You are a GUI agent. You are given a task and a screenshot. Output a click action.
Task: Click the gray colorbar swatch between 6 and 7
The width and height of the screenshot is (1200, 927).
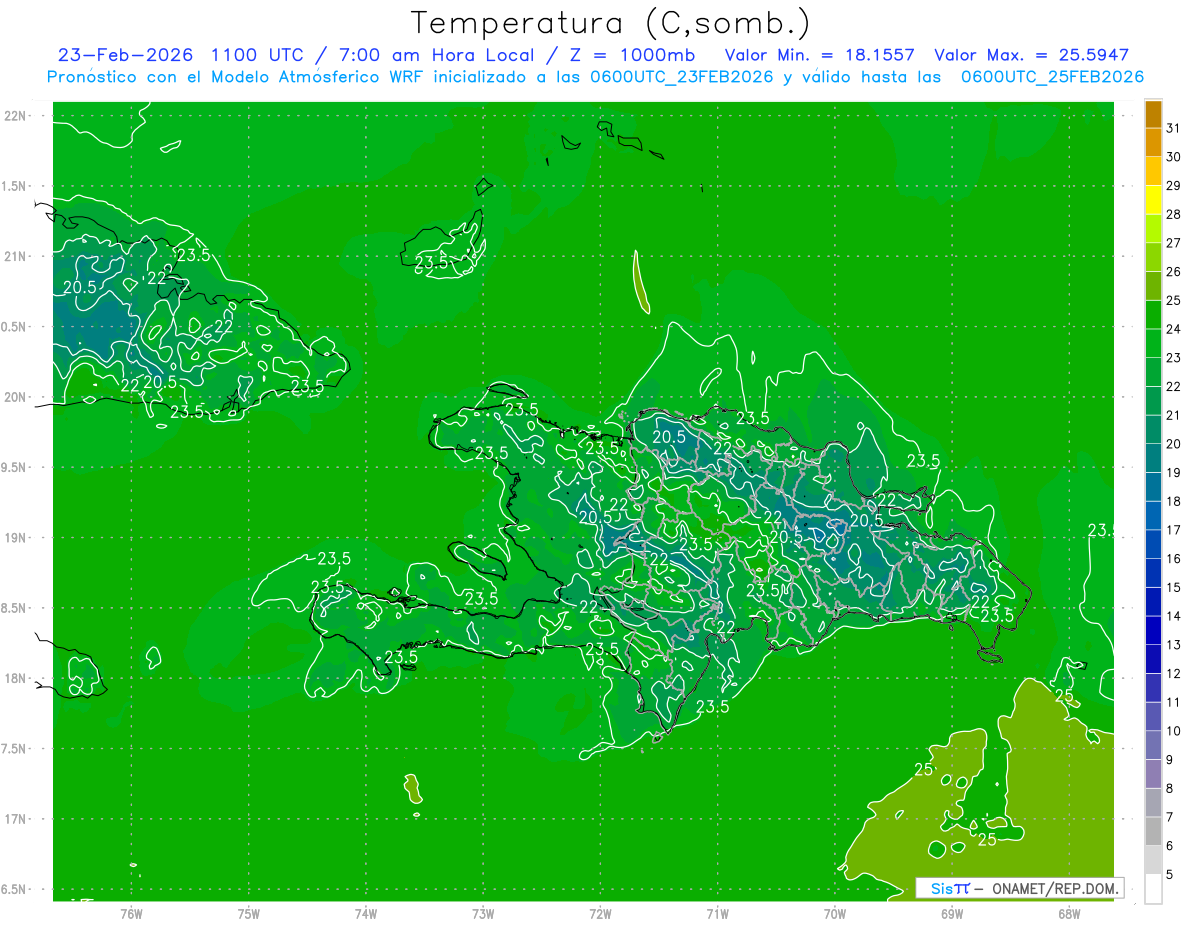pyautogui.click(x=1153, y=832)
